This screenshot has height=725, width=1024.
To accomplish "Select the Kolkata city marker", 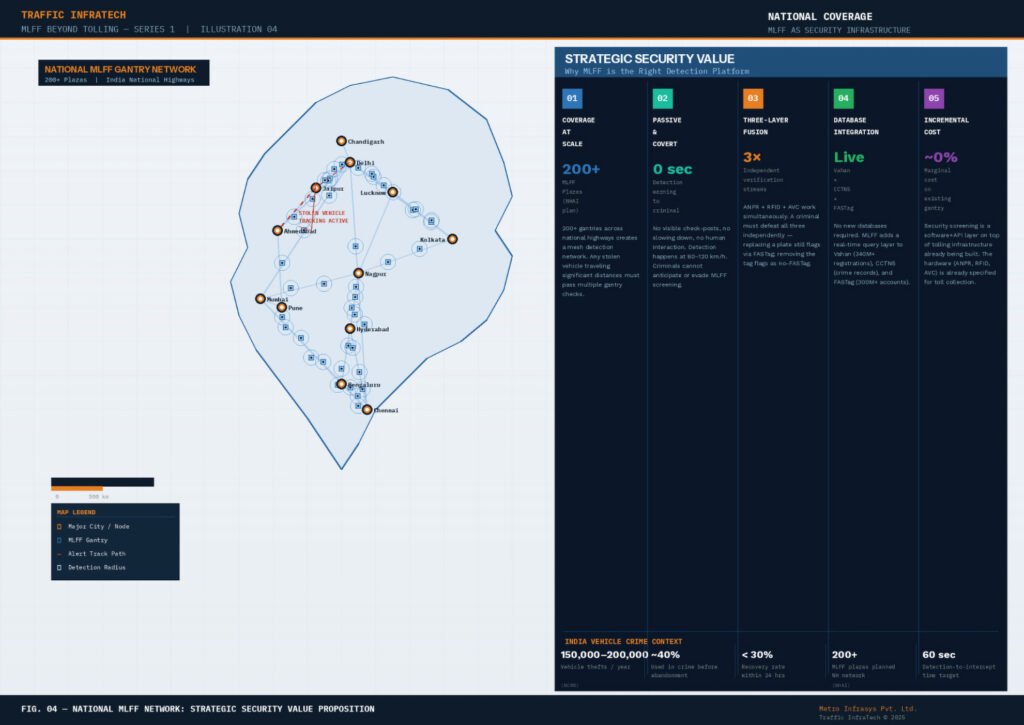I will [x=452, y=239].
